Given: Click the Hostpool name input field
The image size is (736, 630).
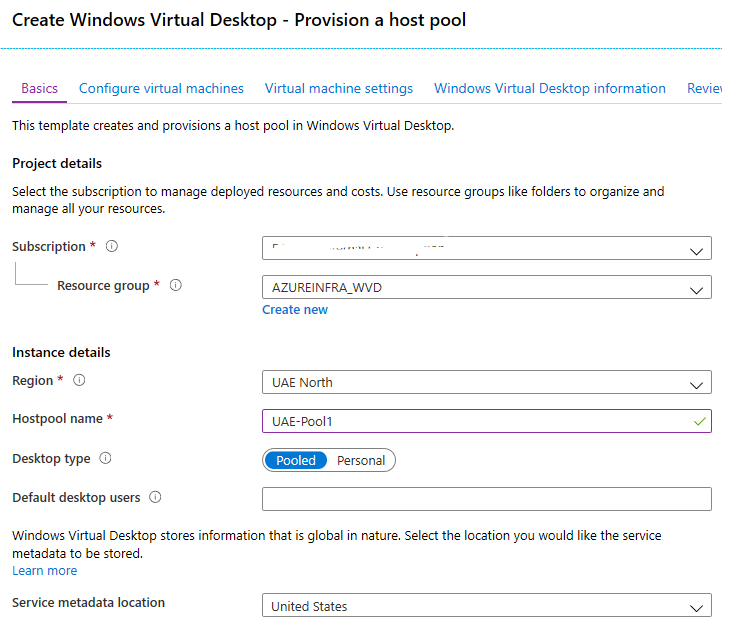Looking at the screenshot, I should tap(487, 421).
